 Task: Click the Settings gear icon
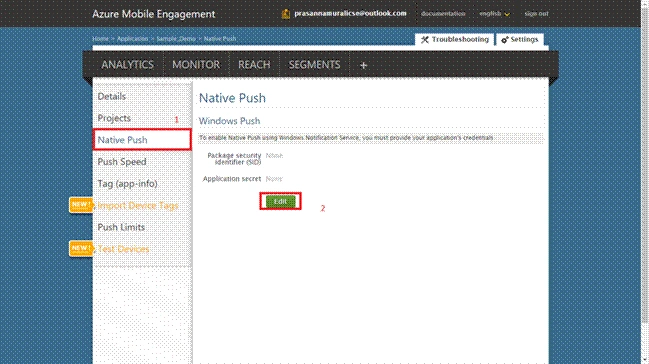505,40
